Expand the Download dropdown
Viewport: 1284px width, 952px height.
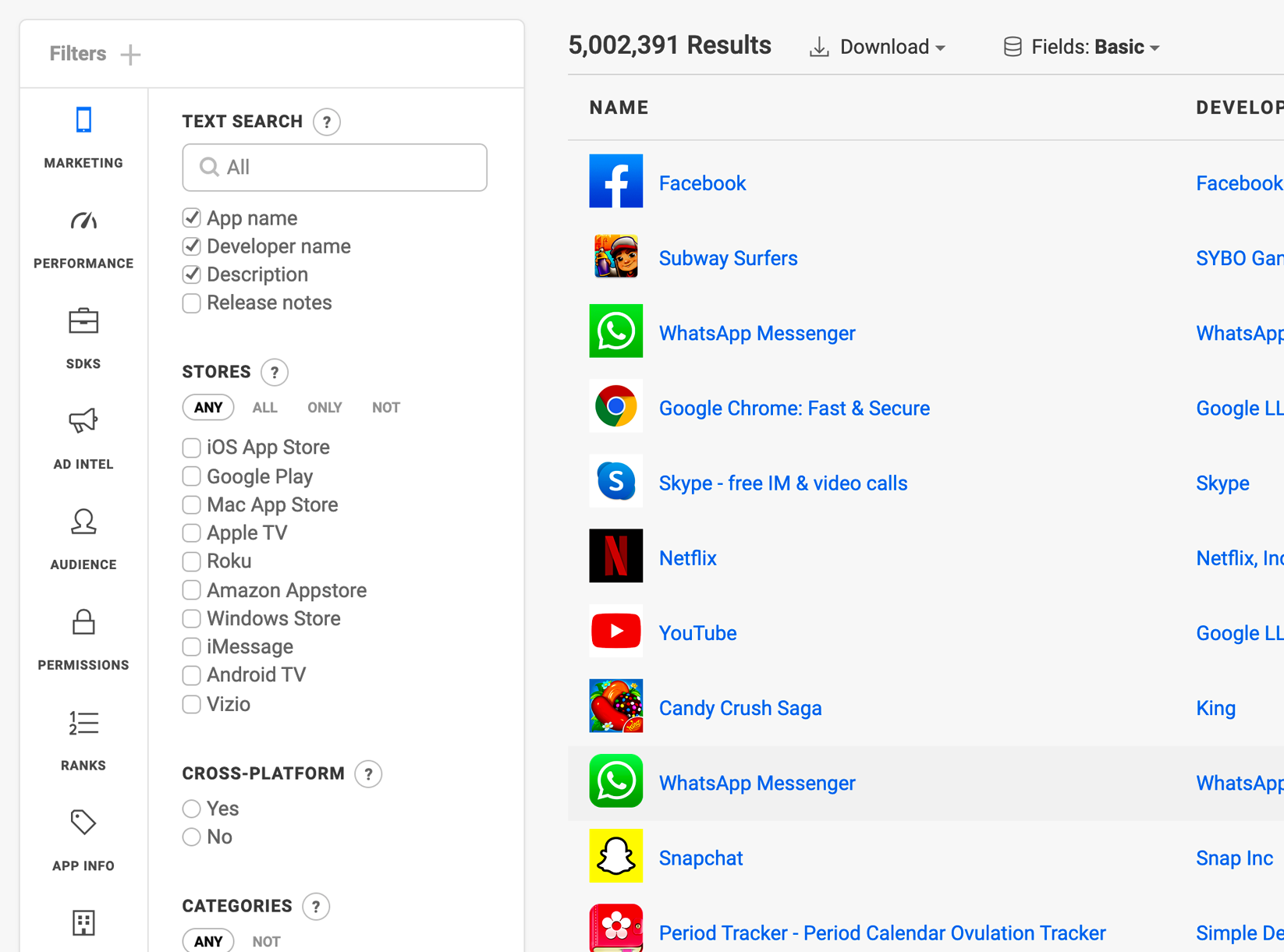878,48
